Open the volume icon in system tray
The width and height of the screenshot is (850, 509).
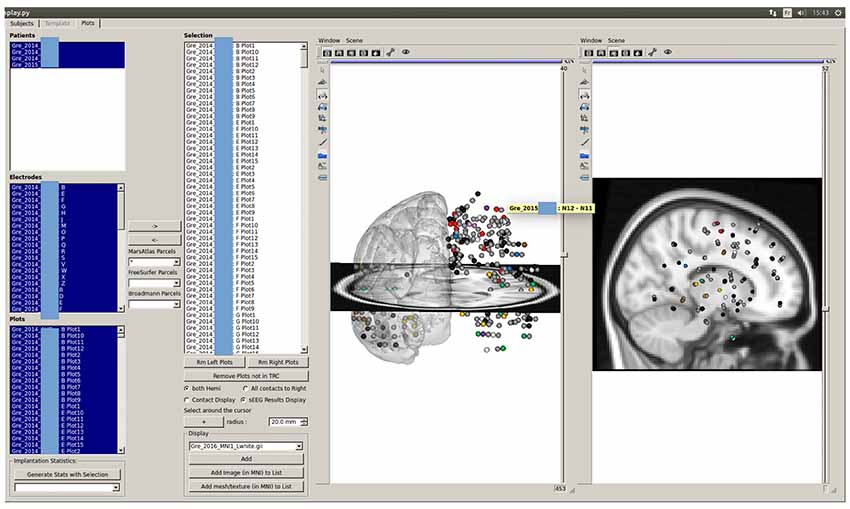[x=802, y=12]
